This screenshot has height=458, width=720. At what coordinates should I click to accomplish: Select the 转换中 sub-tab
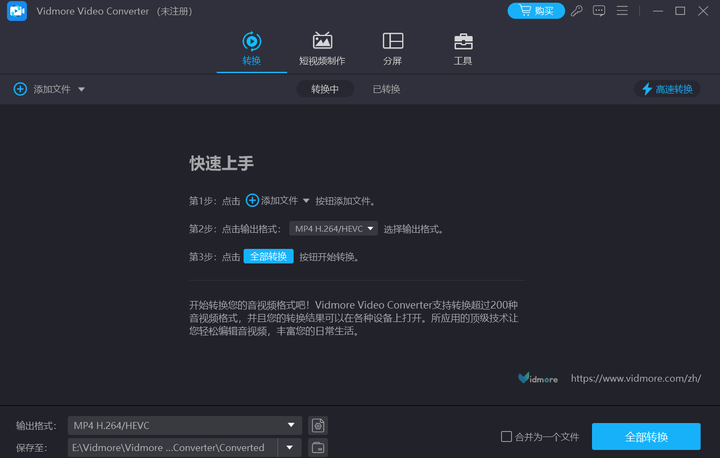coord(325,89)
